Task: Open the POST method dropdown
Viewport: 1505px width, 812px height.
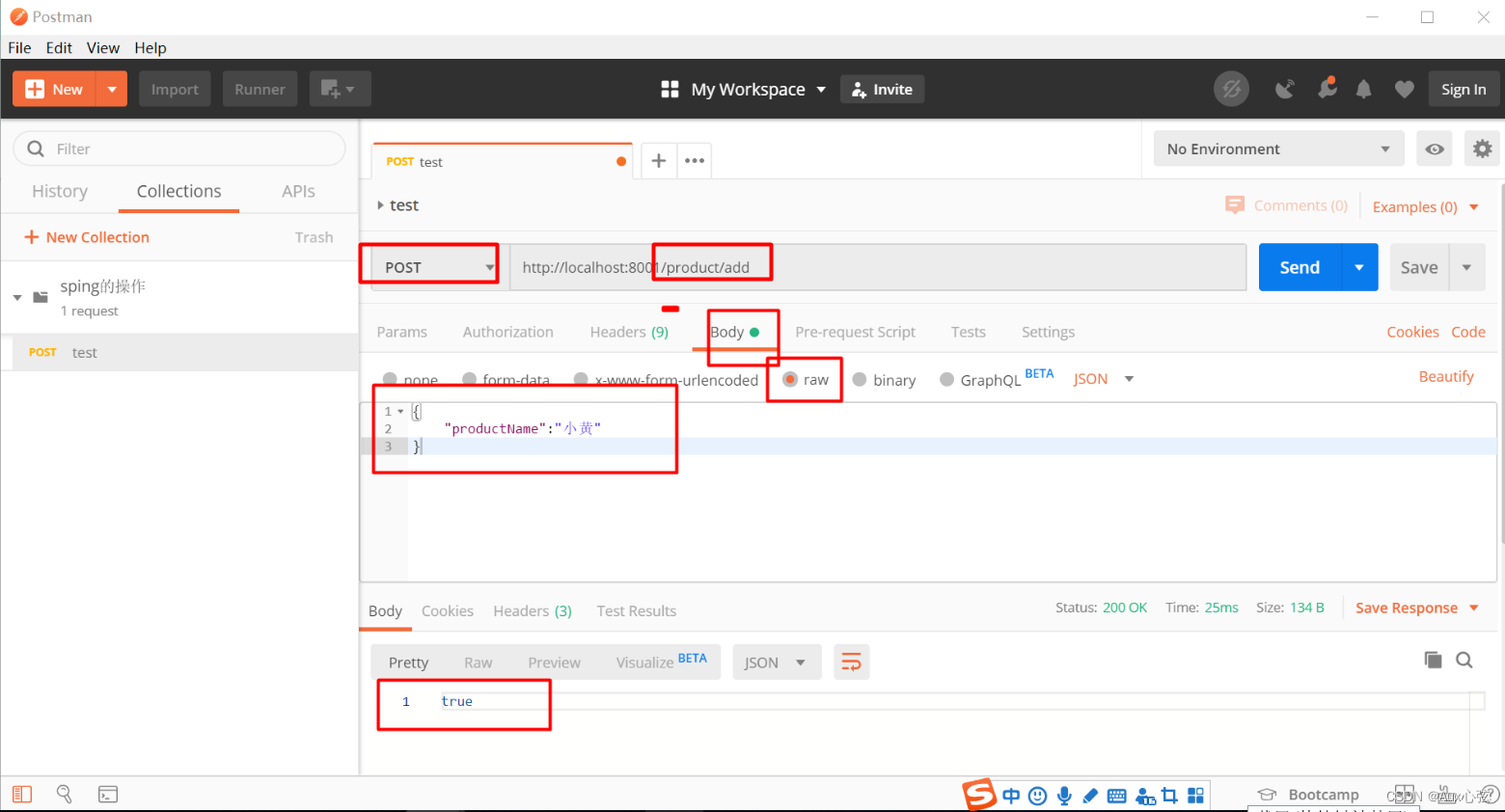Action: (429, 267)
